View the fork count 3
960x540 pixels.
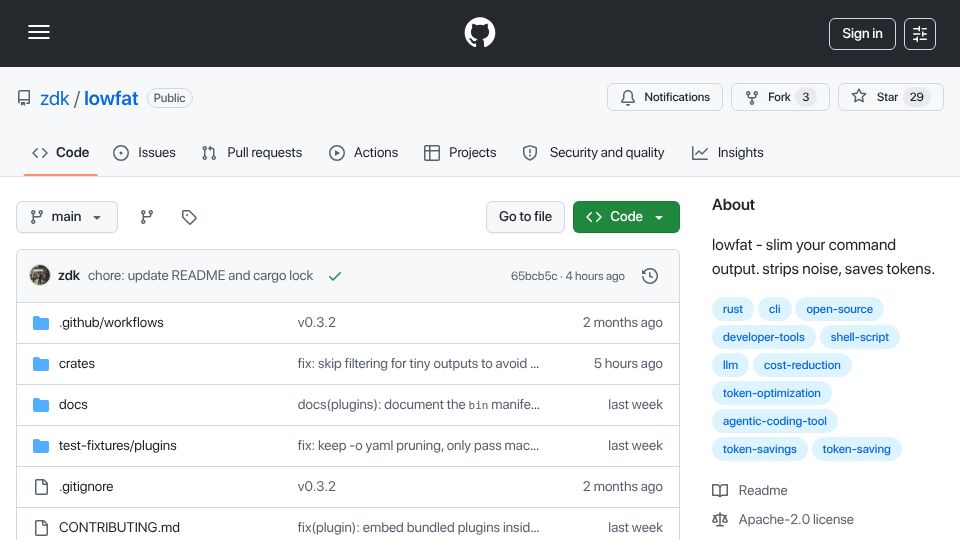point(806,97)
